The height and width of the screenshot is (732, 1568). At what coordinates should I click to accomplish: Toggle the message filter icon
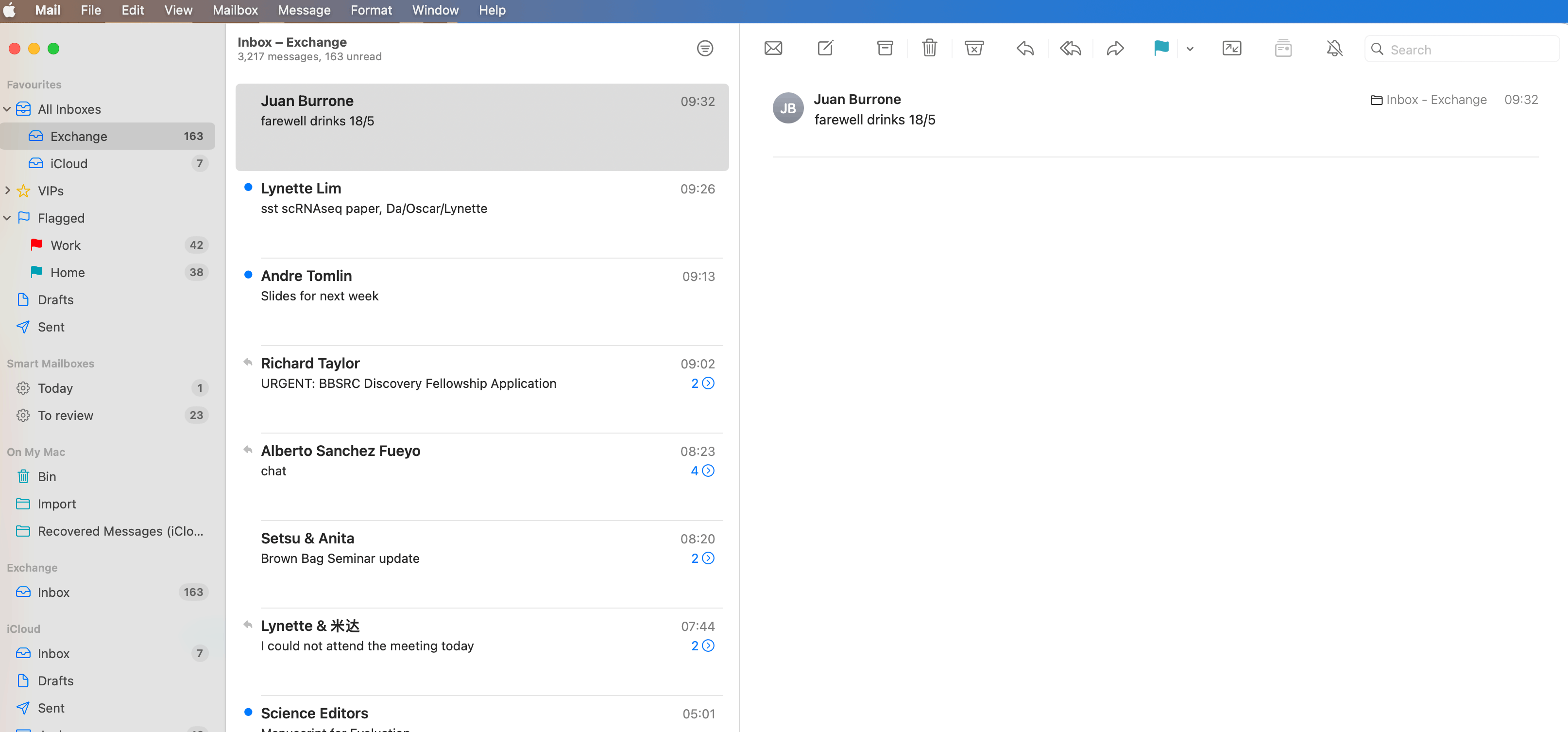(x=705, y=48)
